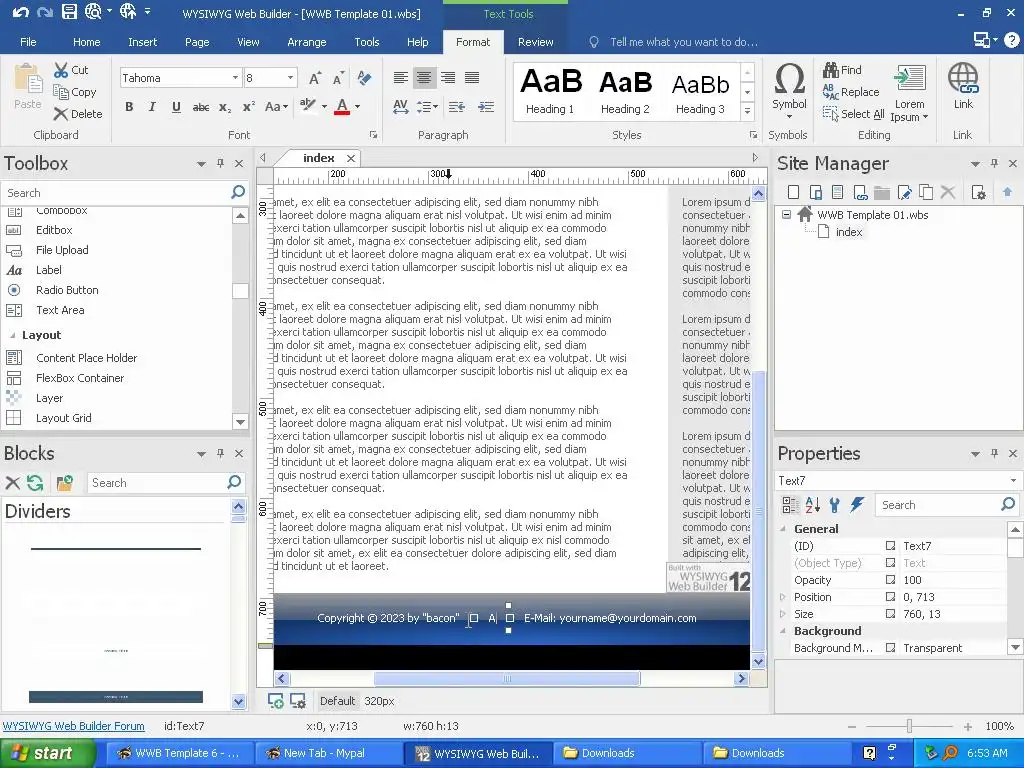
Task: Adjust the zoom slider handle
Action: pyautogui.click(x=909, y=726)
